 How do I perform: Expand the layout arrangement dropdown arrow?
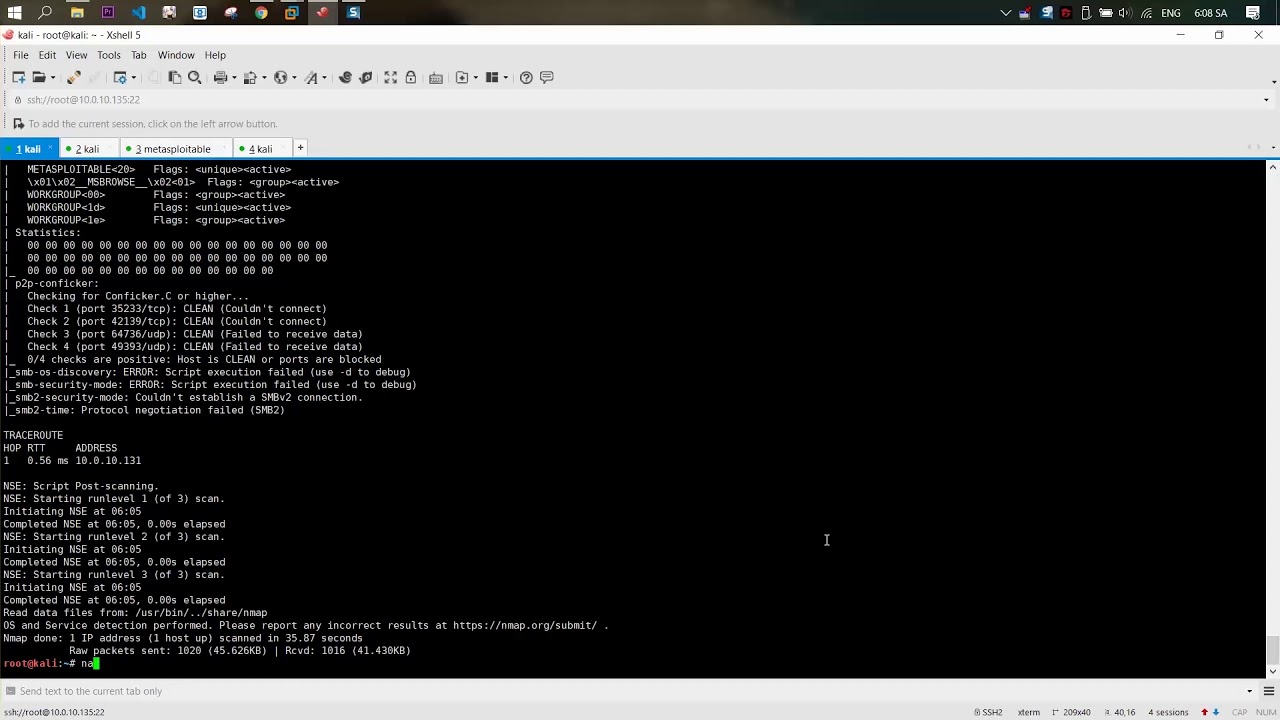pyautogui.click(x=505, y=77)
